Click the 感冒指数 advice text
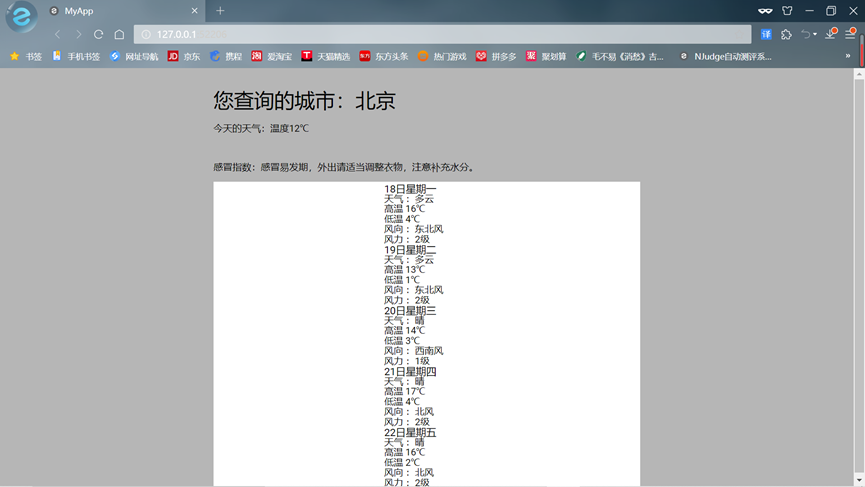This screenshot has width=865, height=487. pyautogui.click(x=345, y=167)
